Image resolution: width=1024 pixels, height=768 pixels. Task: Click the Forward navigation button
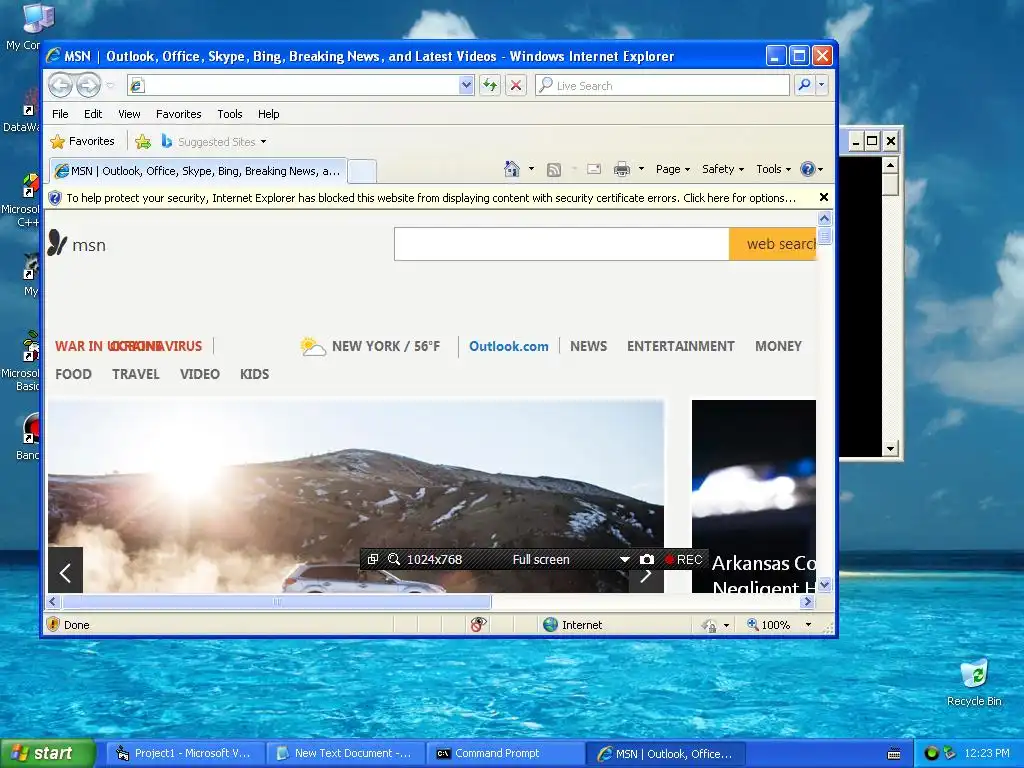coord(89,85)
